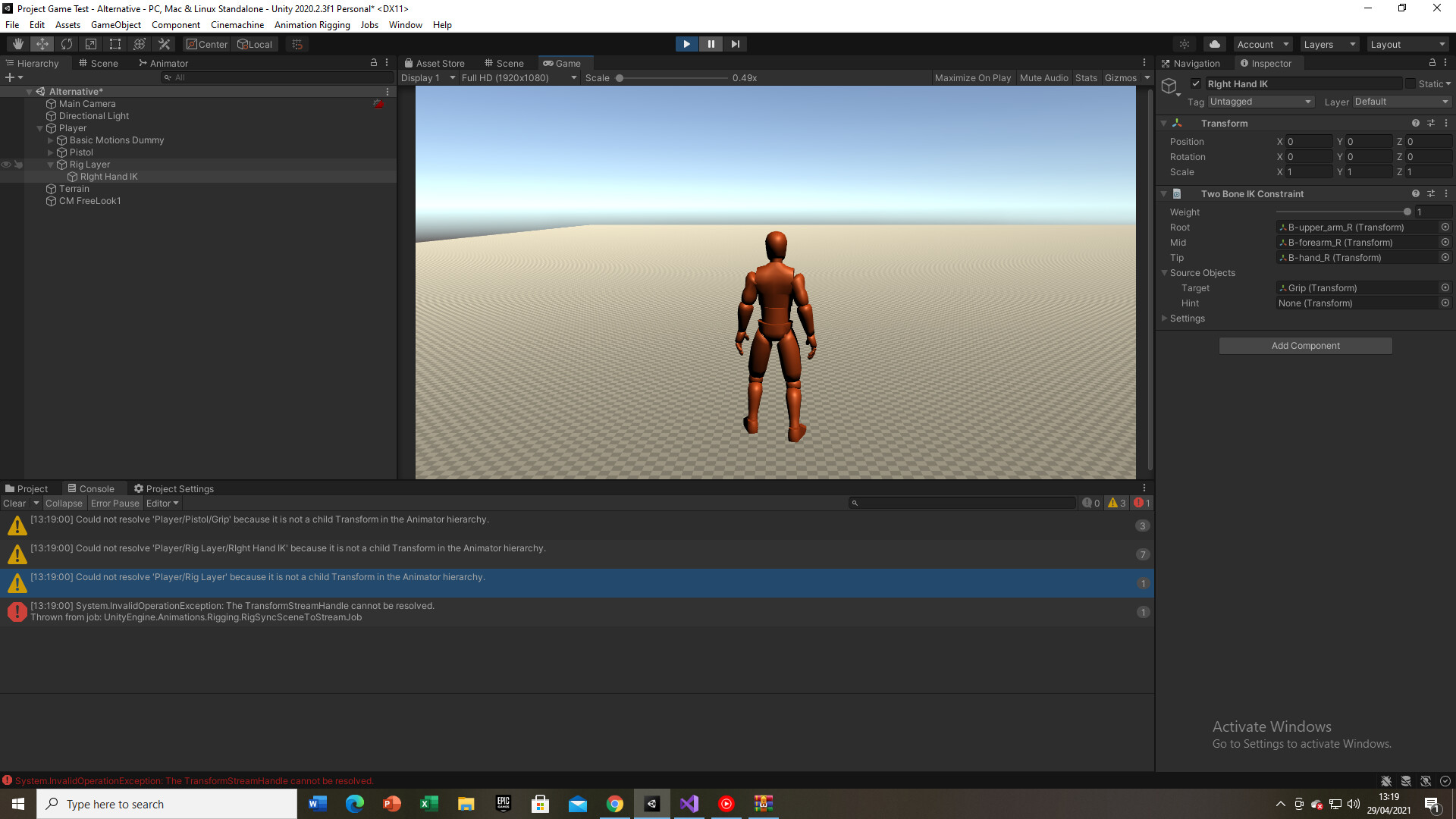Open the Cinemachine menu
The image size is (1456, 819).
pyautogui.click(x=237, y=24)
